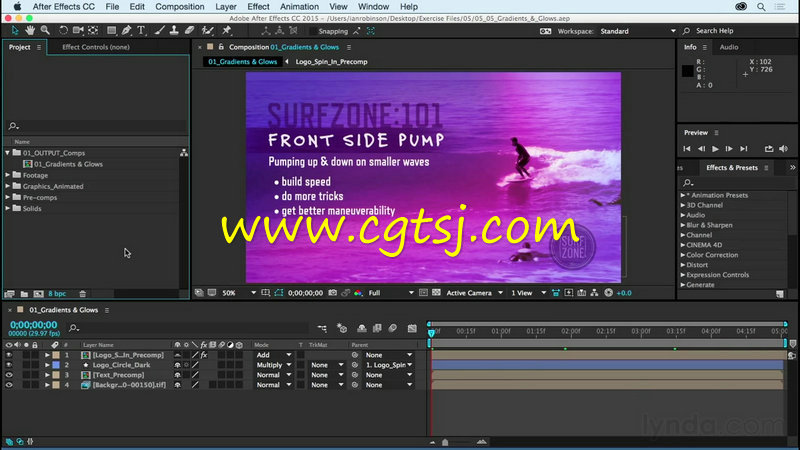This screenshot has width=800, height=450.
Task: Select the Selection arrow tool
Action: tap(15, 31)
